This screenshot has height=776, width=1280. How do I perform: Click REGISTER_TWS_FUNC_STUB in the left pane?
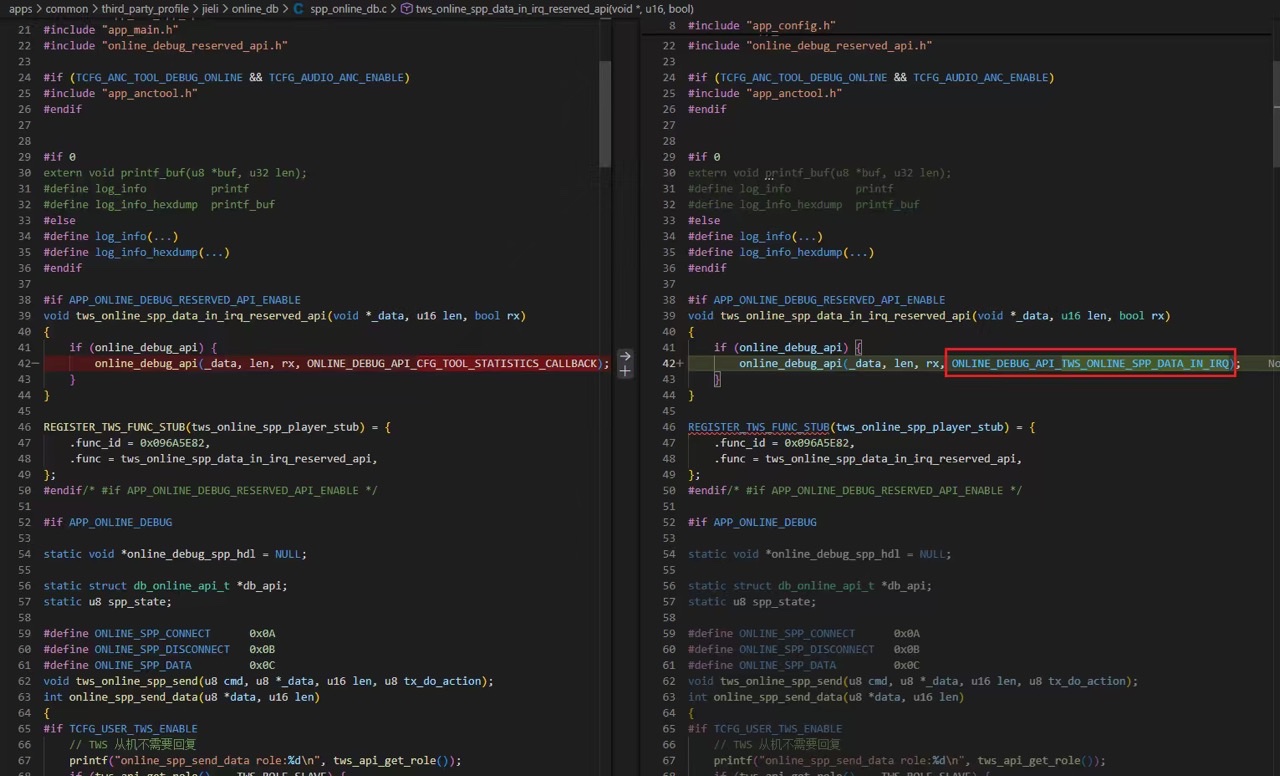(114, 427)
